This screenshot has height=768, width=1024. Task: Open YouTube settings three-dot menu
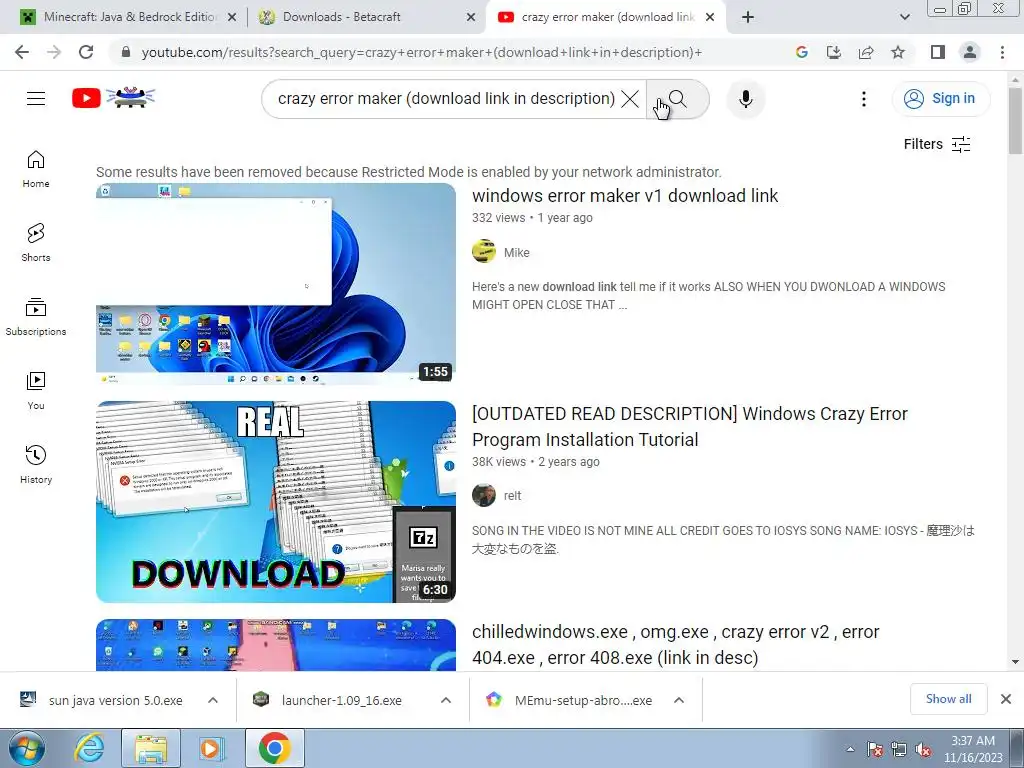[863, 99]
